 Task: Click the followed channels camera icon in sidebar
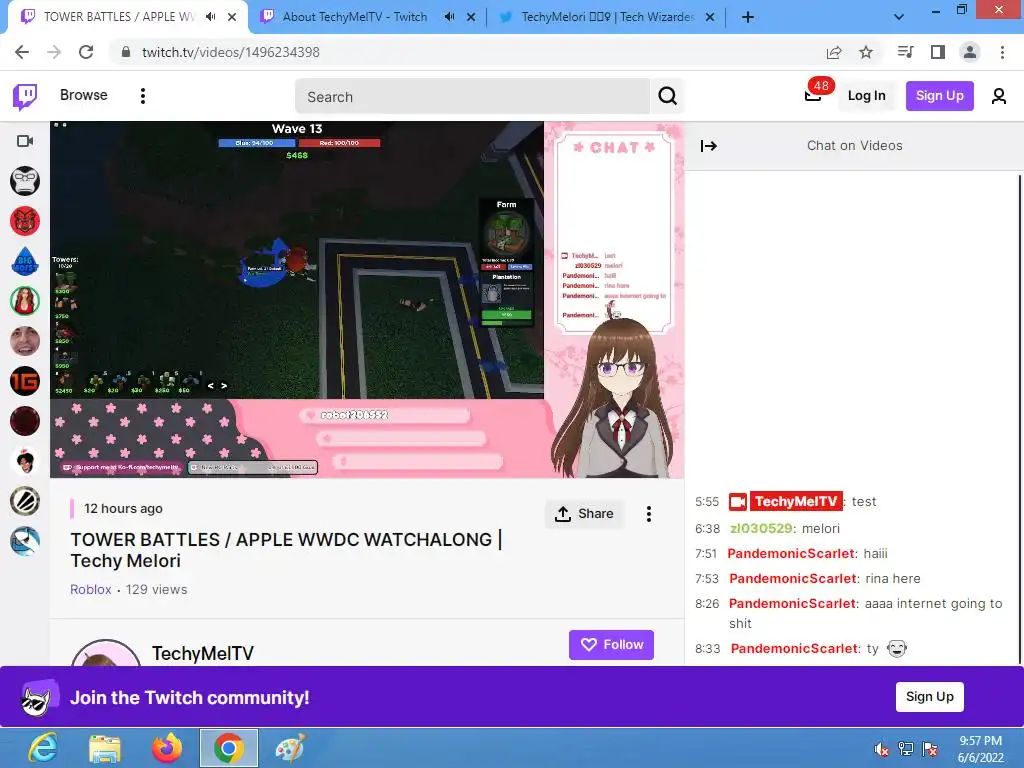point(25,141)
